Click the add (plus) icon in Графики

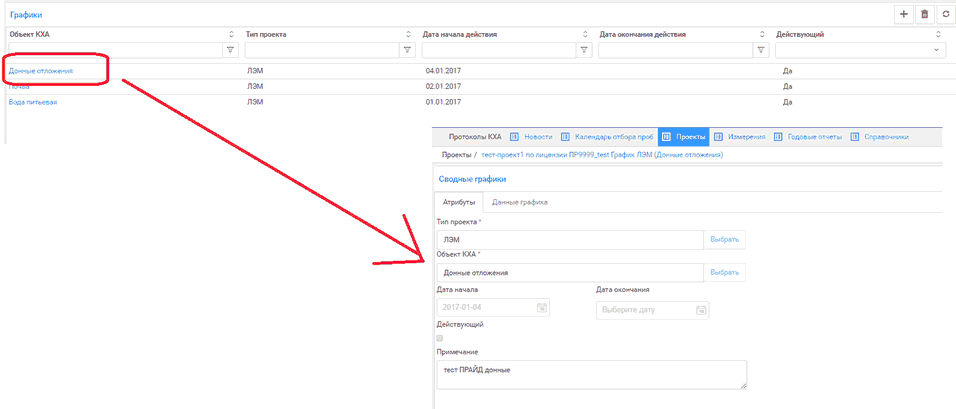(x=904, y=15)
